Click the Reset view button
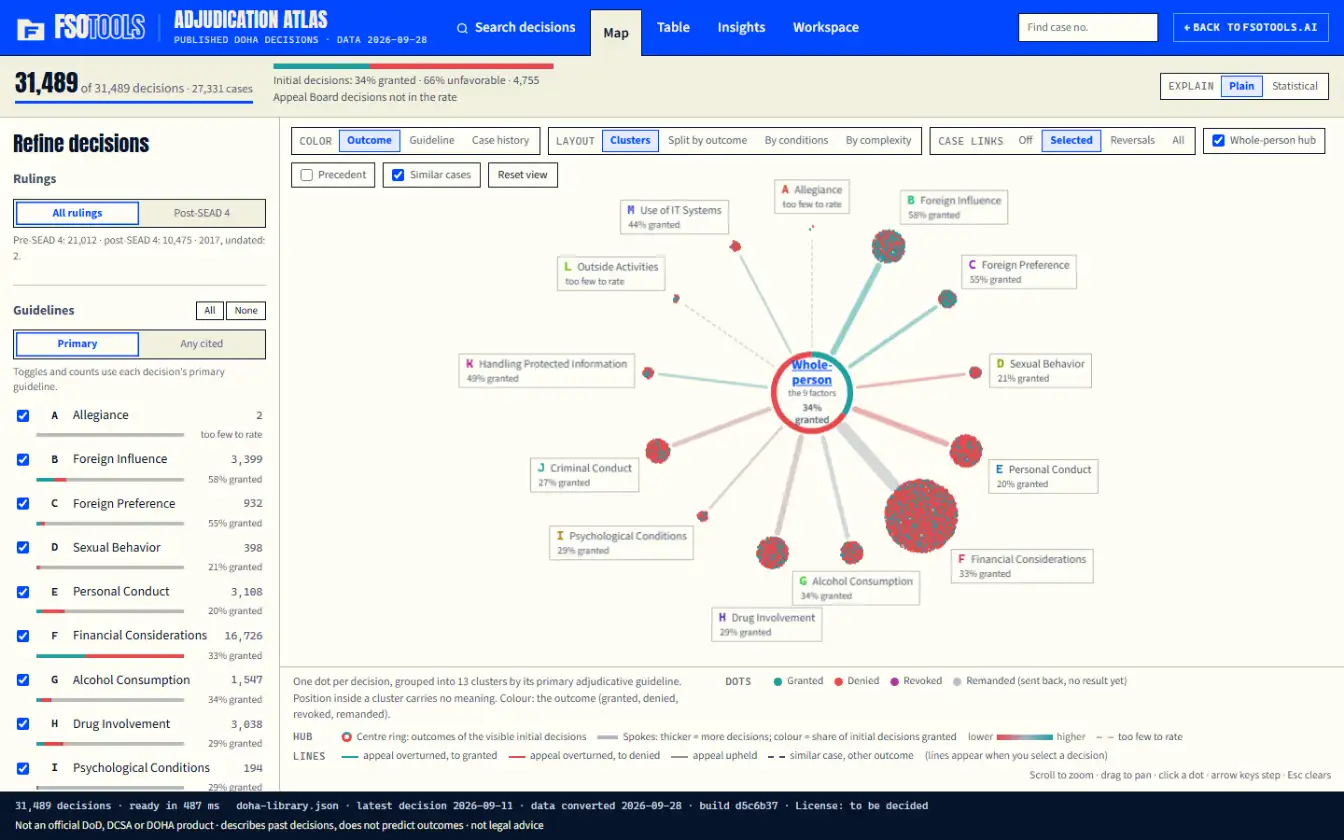This screenshot has height=840, width=1344. click(x=523, y=175)
